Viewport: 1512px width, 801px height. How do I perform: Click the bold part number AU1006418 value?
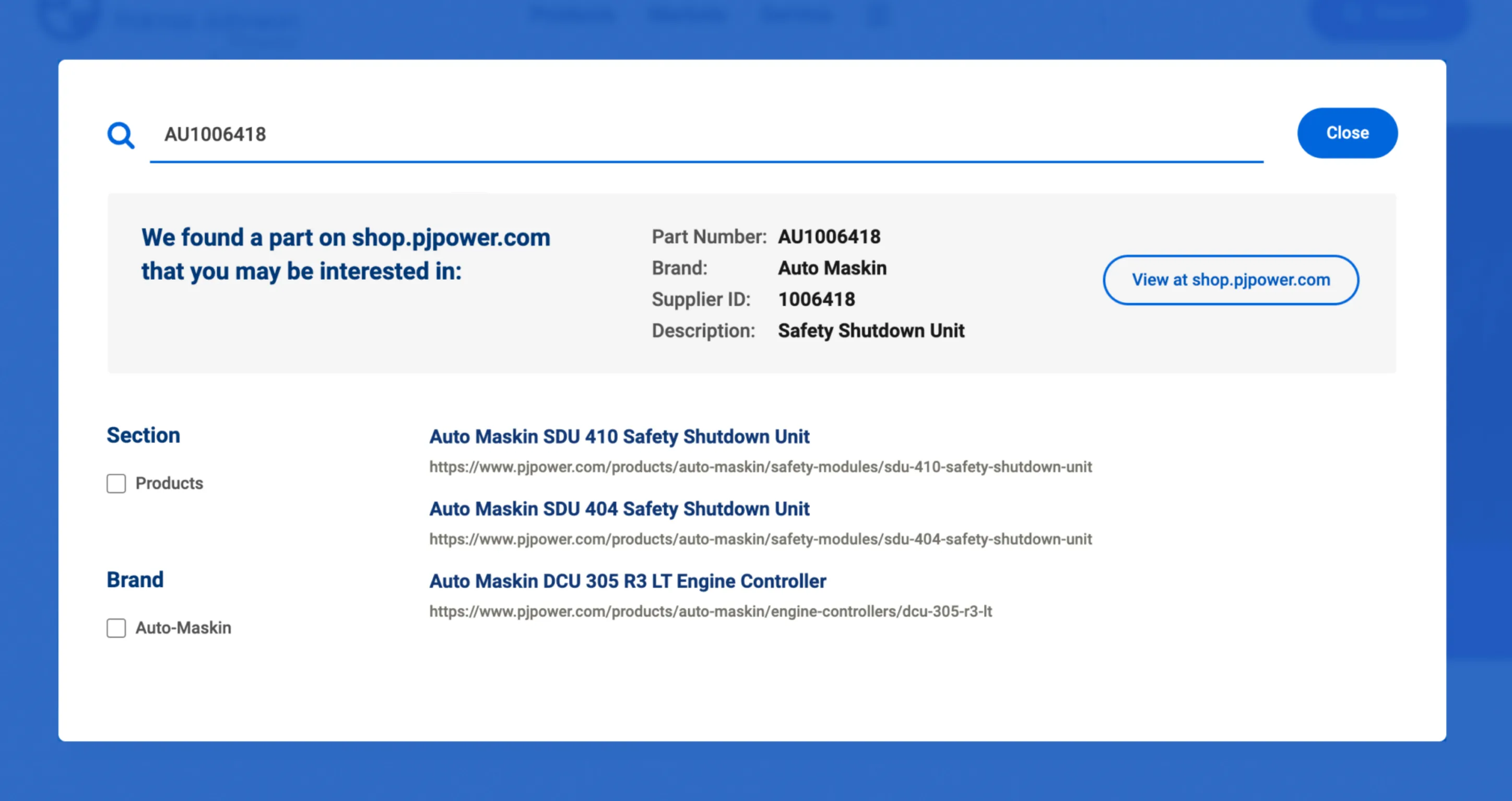(x=829, y=236)
